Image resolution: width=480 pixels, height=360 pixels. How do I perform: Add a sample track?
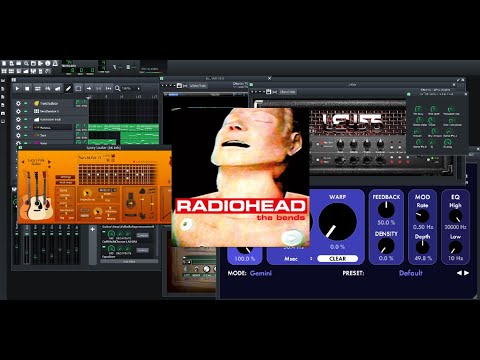(x=48, y=88)
